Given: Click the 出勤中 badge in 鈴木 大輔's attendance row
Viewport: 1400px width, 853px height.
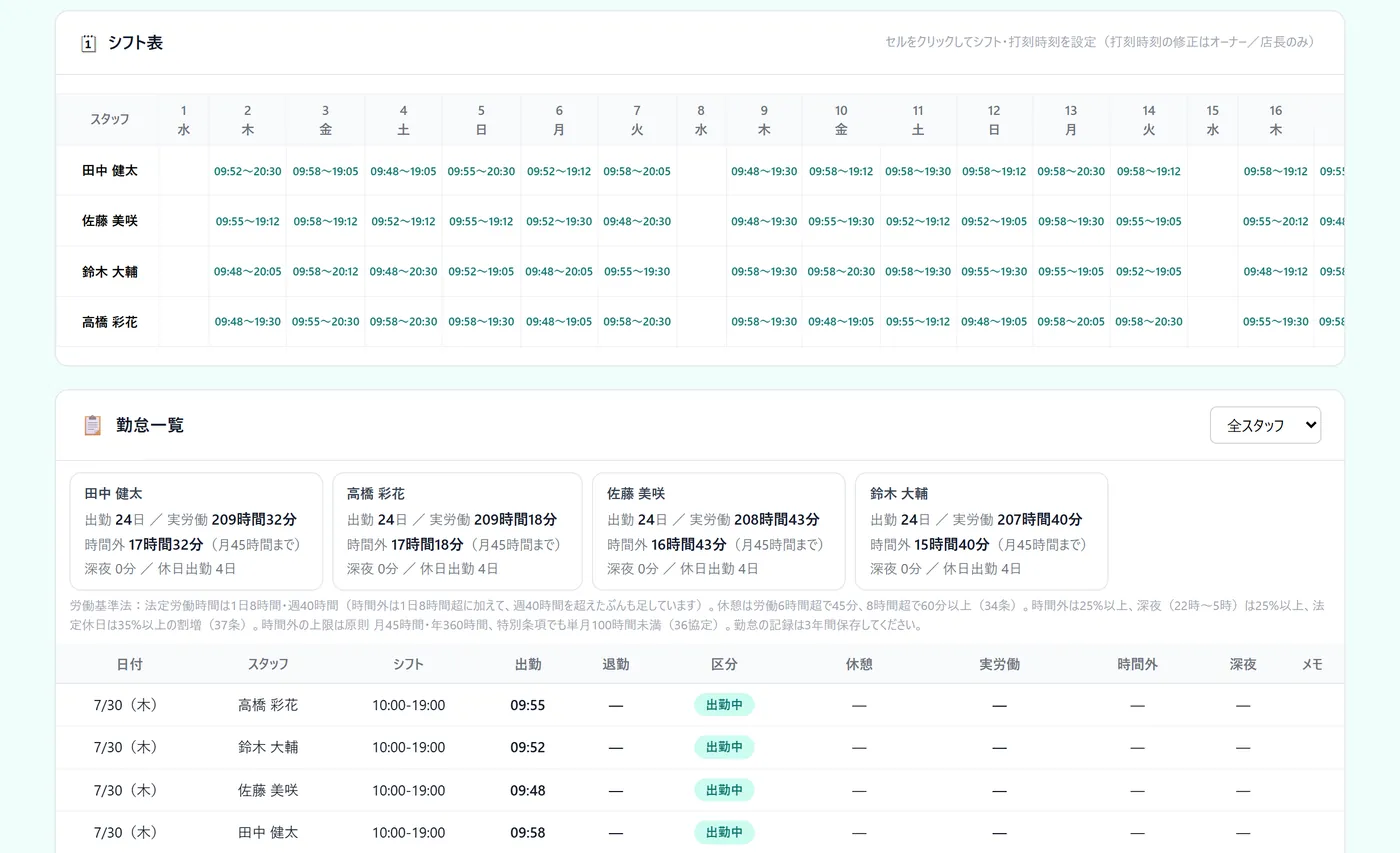Looking at the screenshot, I should (724, 747).
